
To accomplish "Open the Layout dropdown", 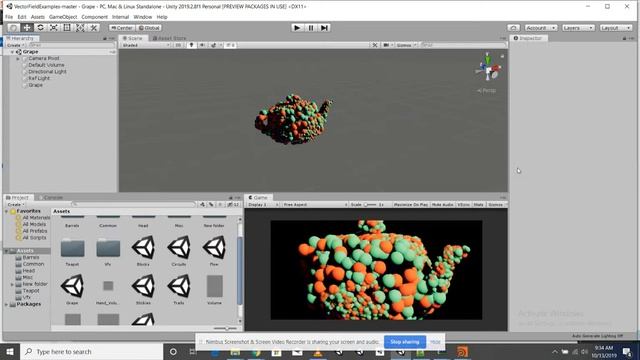I will click(x=616, y=28).
